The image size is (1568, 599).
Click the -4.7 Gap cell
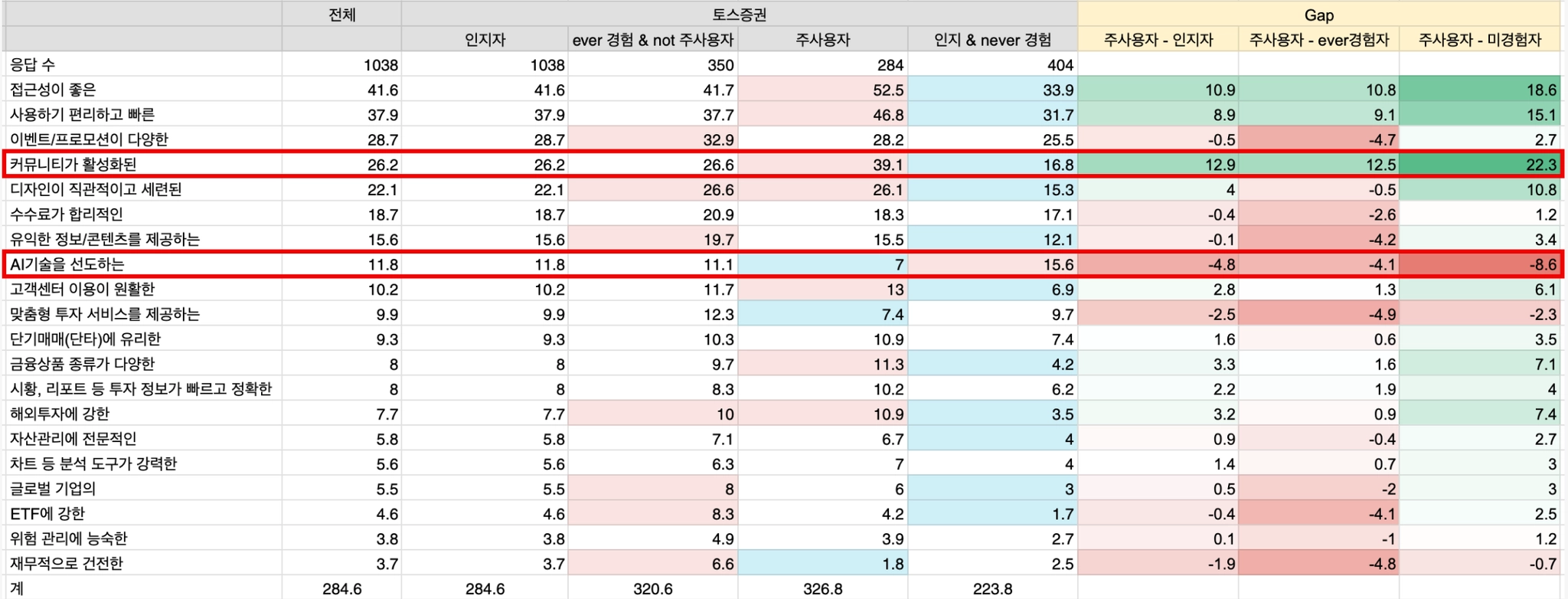[x=1319, y=139]
